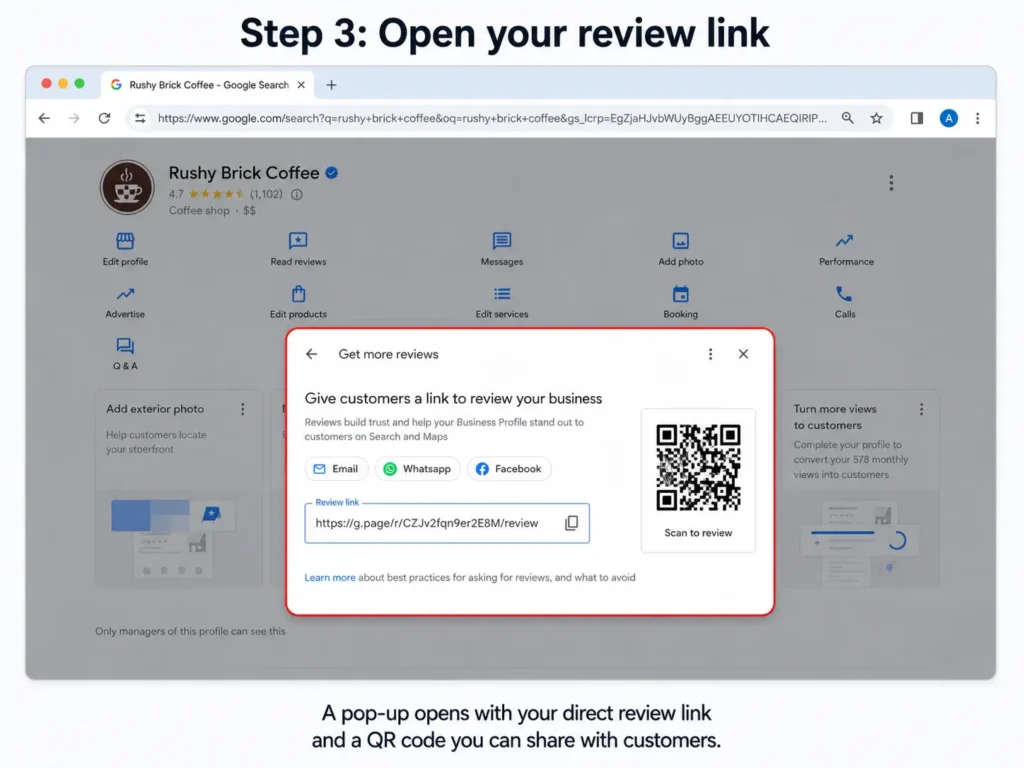Image resolution: width=1024 pixels, height=768 pixels.
Task: Open Read reviews
Action: (x=298, y=249)
